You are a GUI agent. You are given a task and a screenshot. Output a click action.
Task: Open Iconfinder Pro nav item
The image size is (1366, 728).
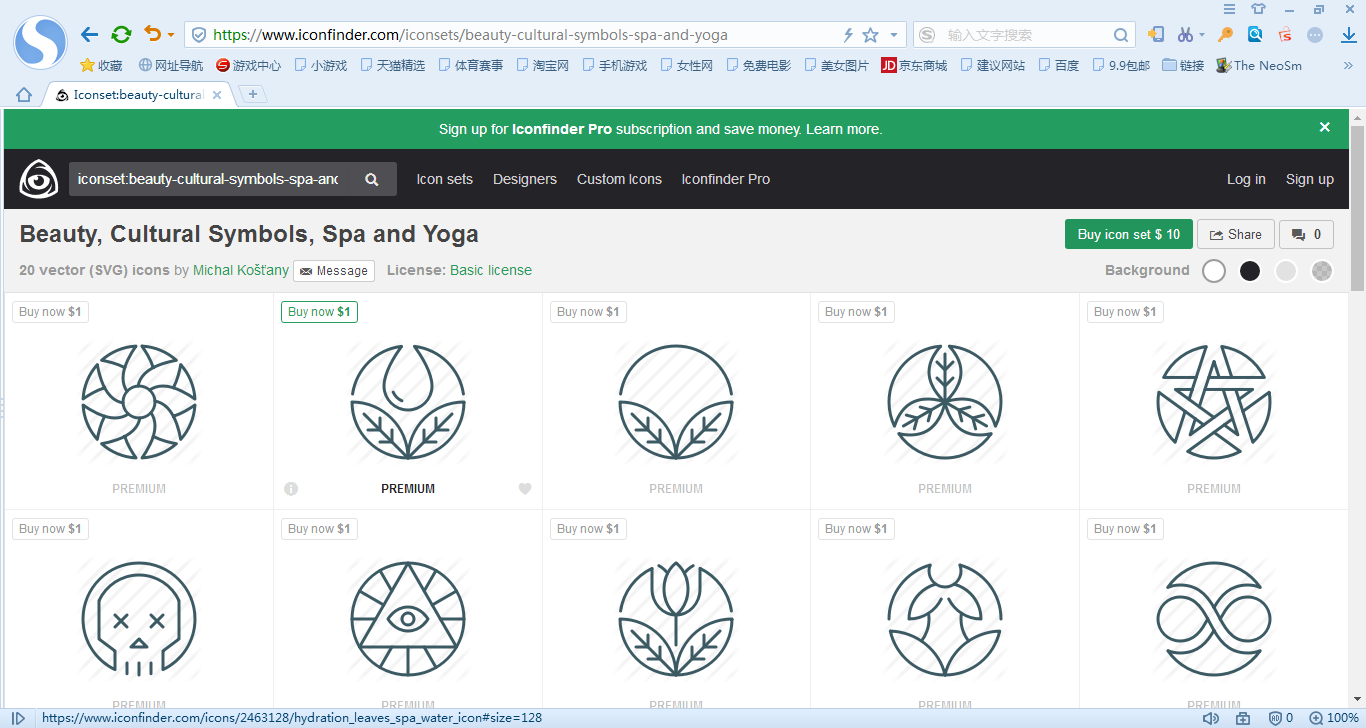726,179
